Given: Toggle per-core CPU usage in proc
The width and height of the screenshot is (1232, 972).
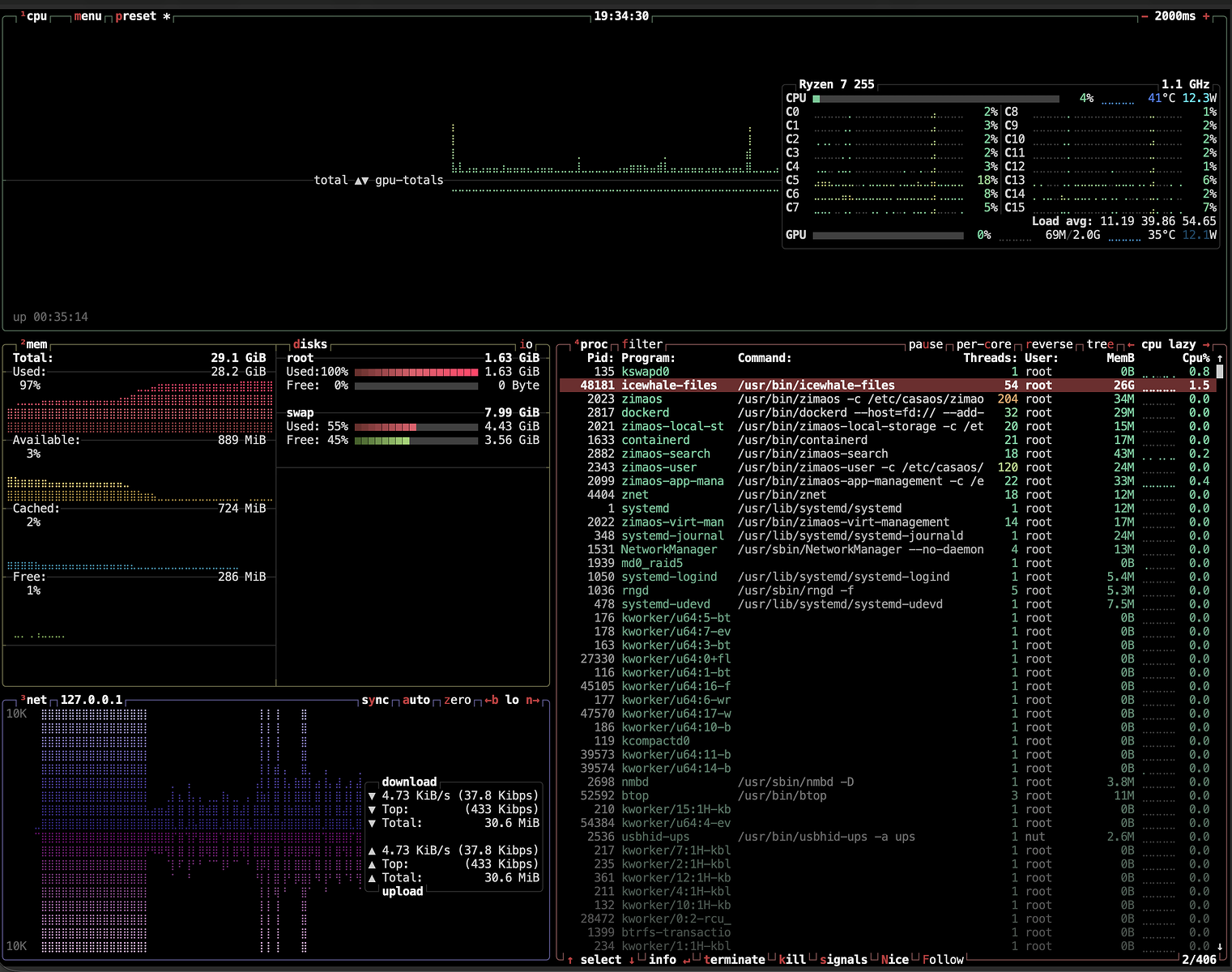Looking at the screenshot, I should [983, 344].
